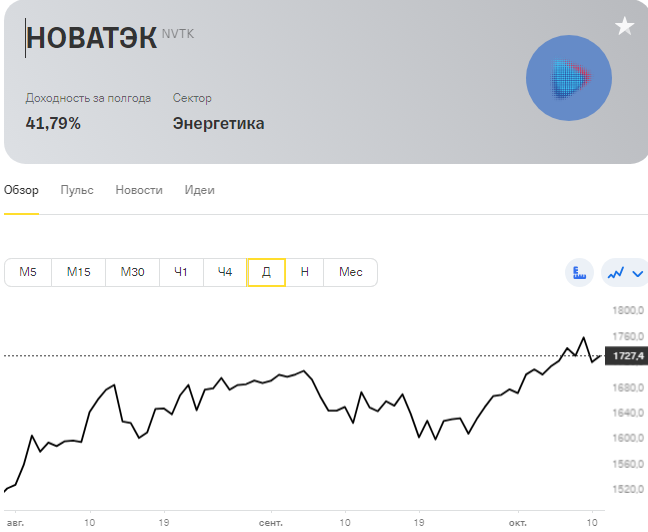
Task: Click the сент. date axis label
Action: 271,523
